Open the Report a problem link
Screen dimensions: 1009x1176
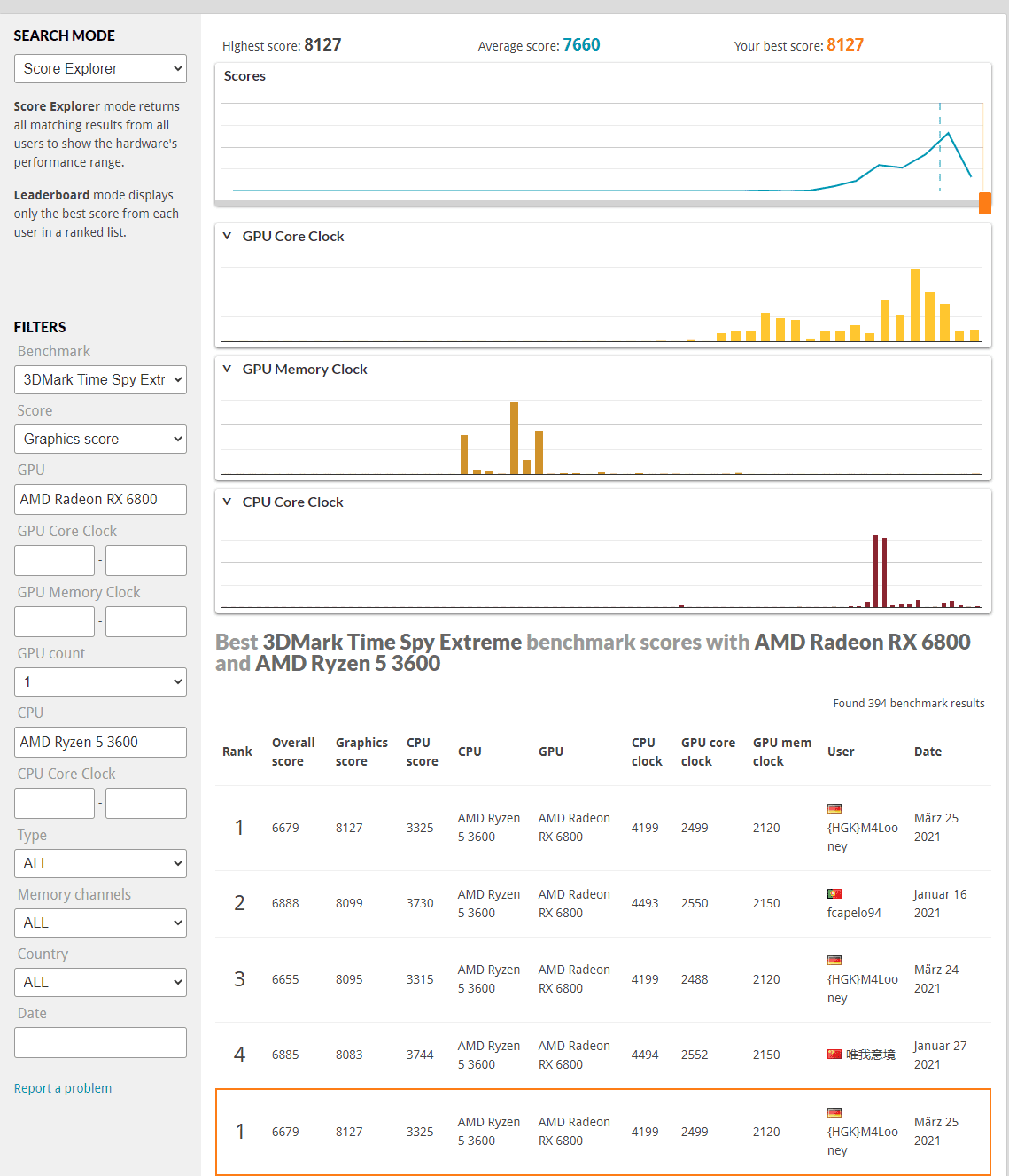(63, 1088)
